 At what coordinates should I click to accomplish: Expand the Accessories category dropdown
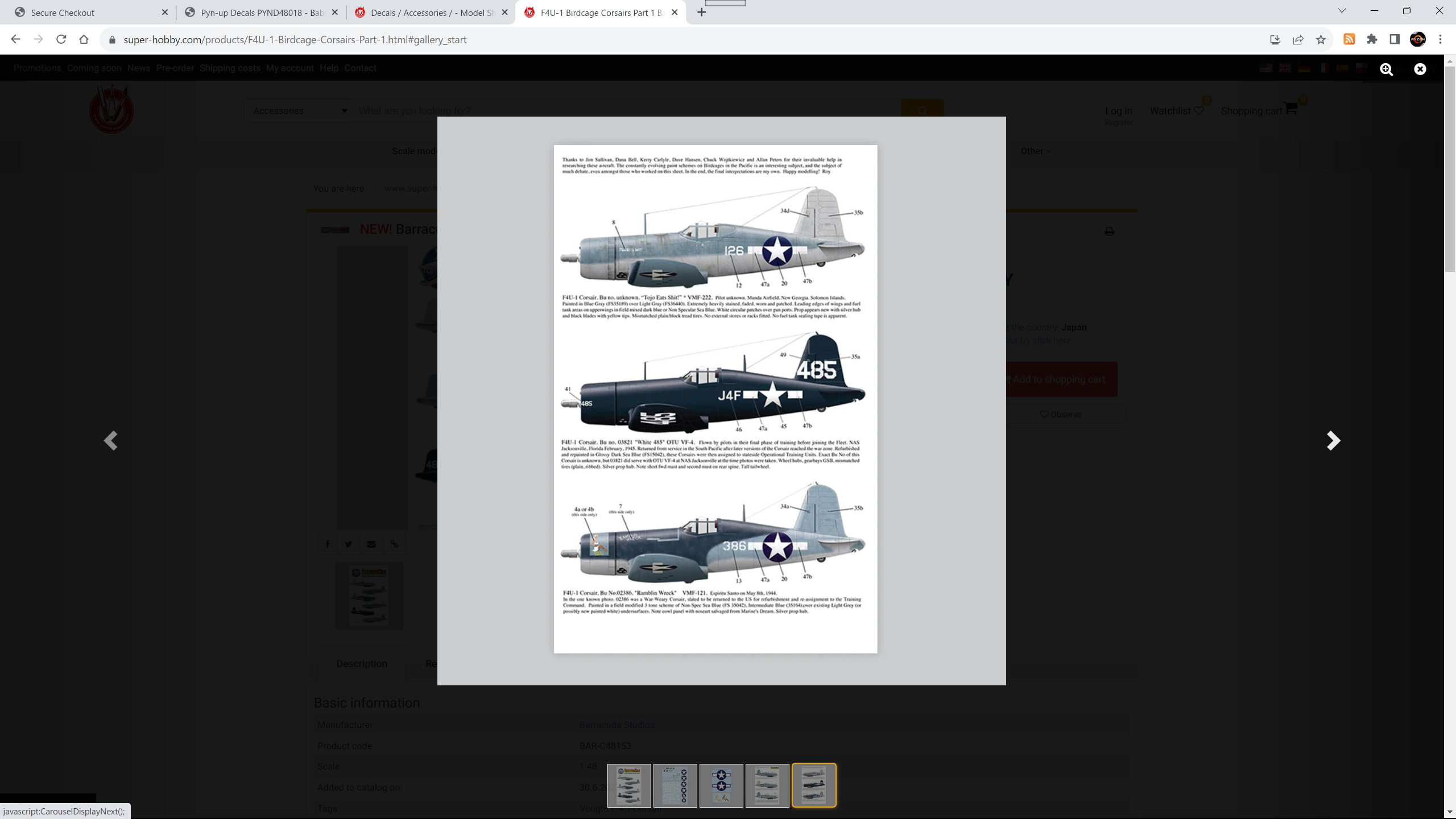pyautogui.click(x=300, y=111)
